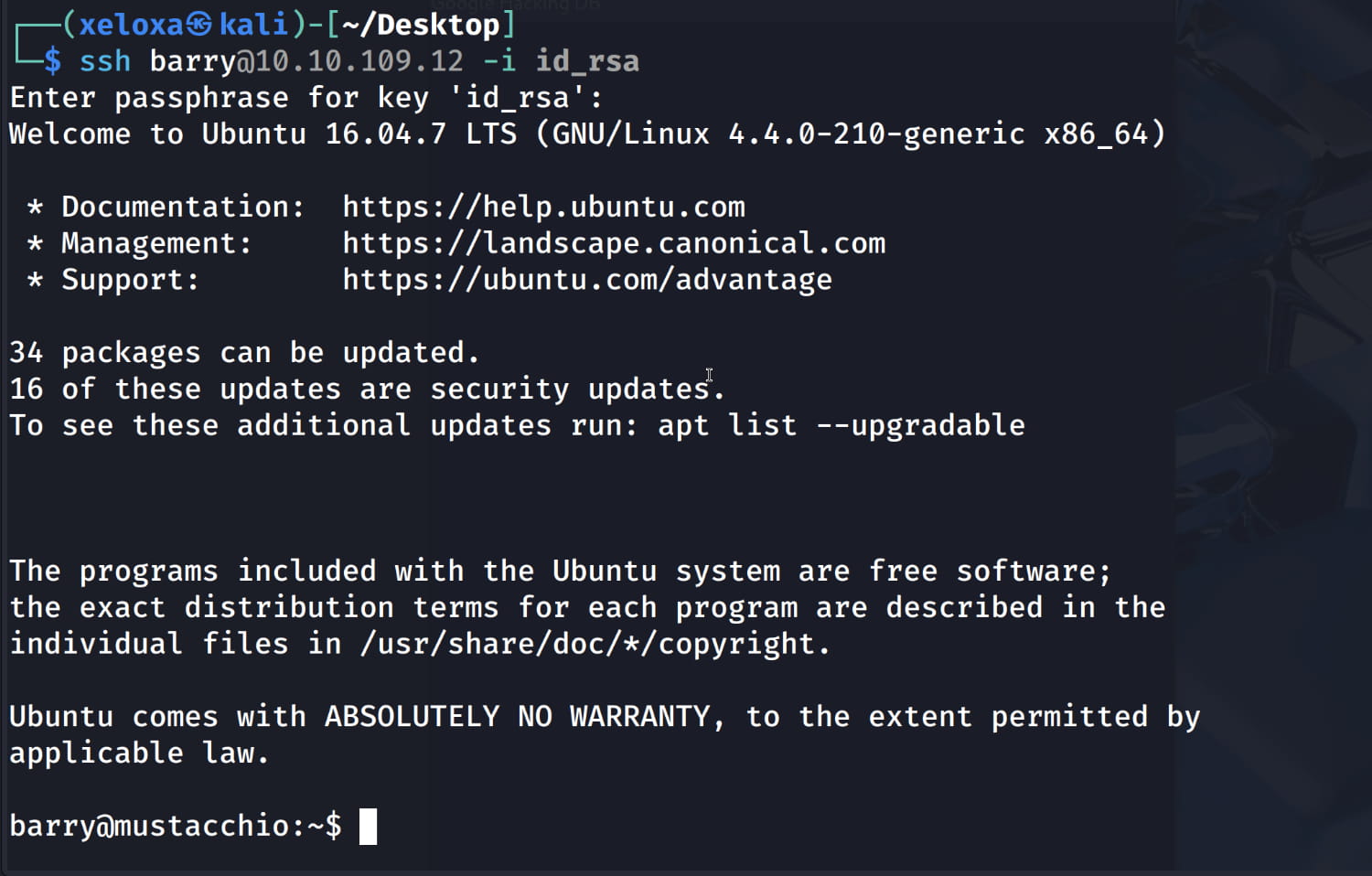Viewport: 1372px width, 876px height.
Task: Open the help.ubuntu.com documentation link
Action: coord(543,207)
